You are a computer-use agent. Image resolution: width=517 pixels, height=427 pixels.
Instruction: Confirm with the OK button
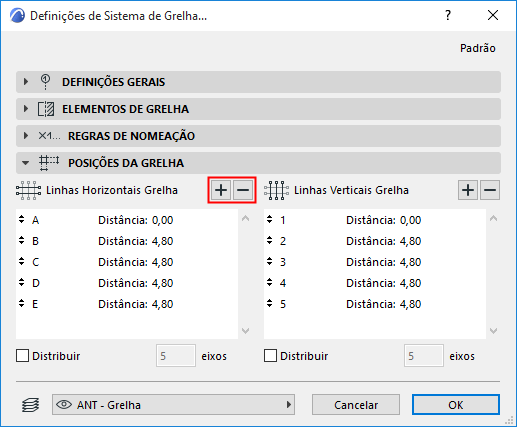456,405
